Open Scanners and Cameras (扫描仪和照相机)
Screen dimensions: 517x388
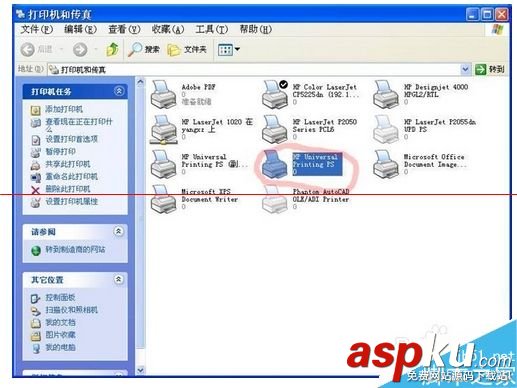[x=72, y=310]
